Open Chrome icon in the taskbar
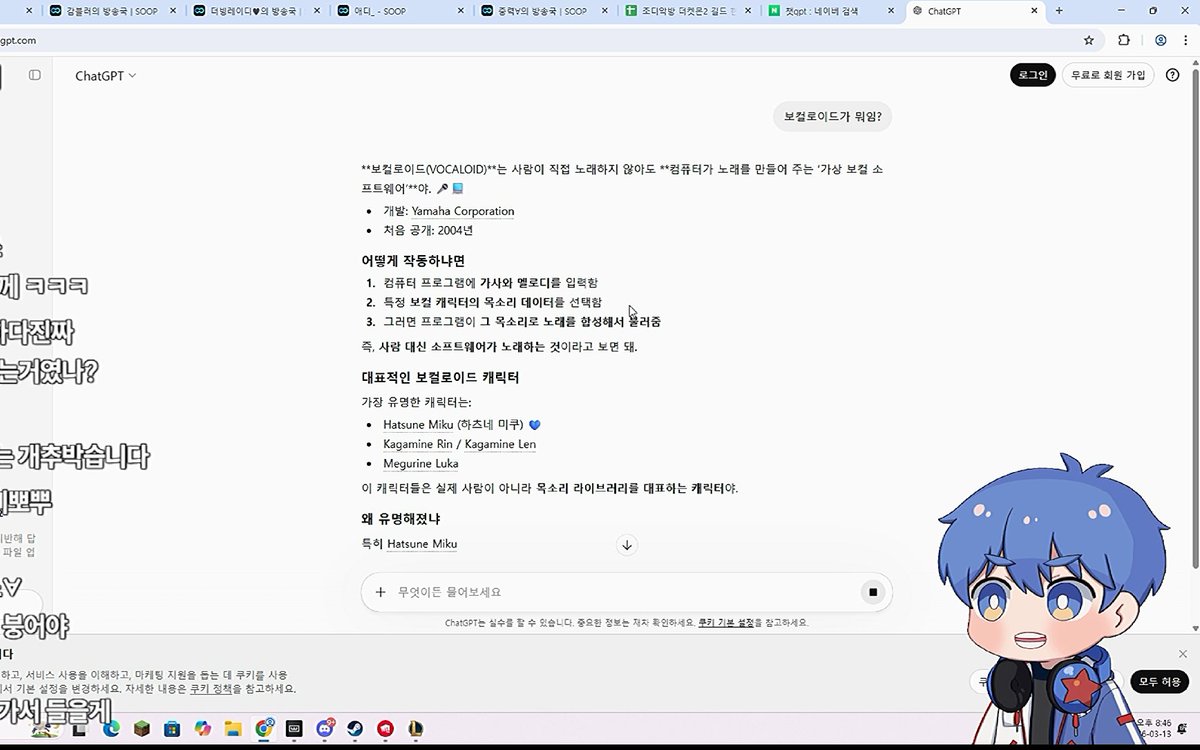Screen dimensions: 1200x750 click(264, 729)
